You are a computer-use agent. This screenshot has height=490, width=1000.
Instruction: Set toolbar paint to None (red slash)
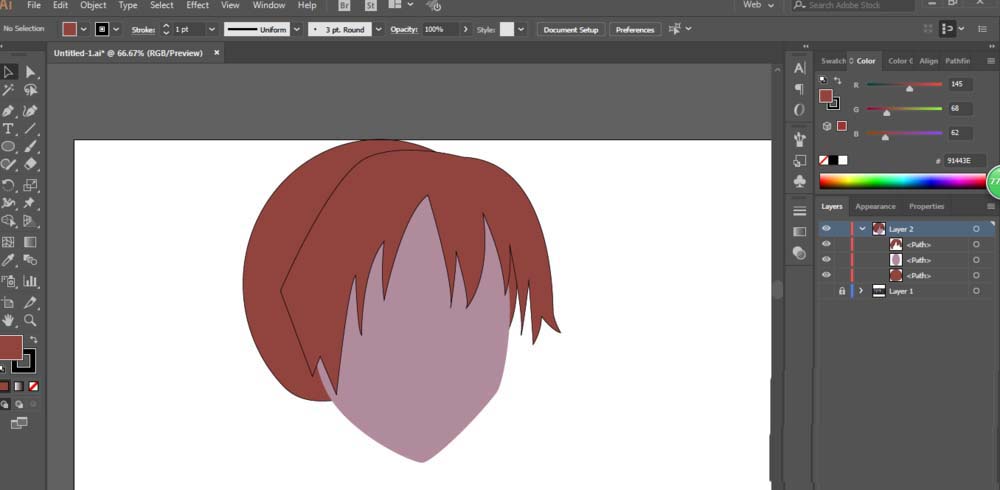coord(34,386)
